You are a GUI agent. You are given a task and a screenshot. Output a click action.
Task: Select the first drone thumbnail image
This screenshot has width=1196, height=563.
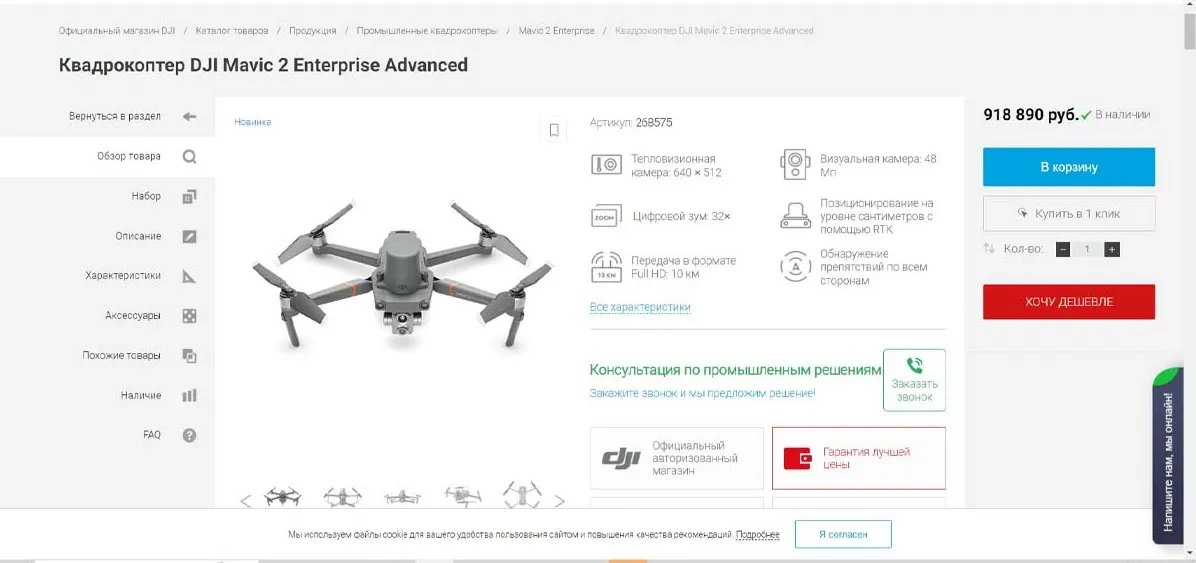281,497
